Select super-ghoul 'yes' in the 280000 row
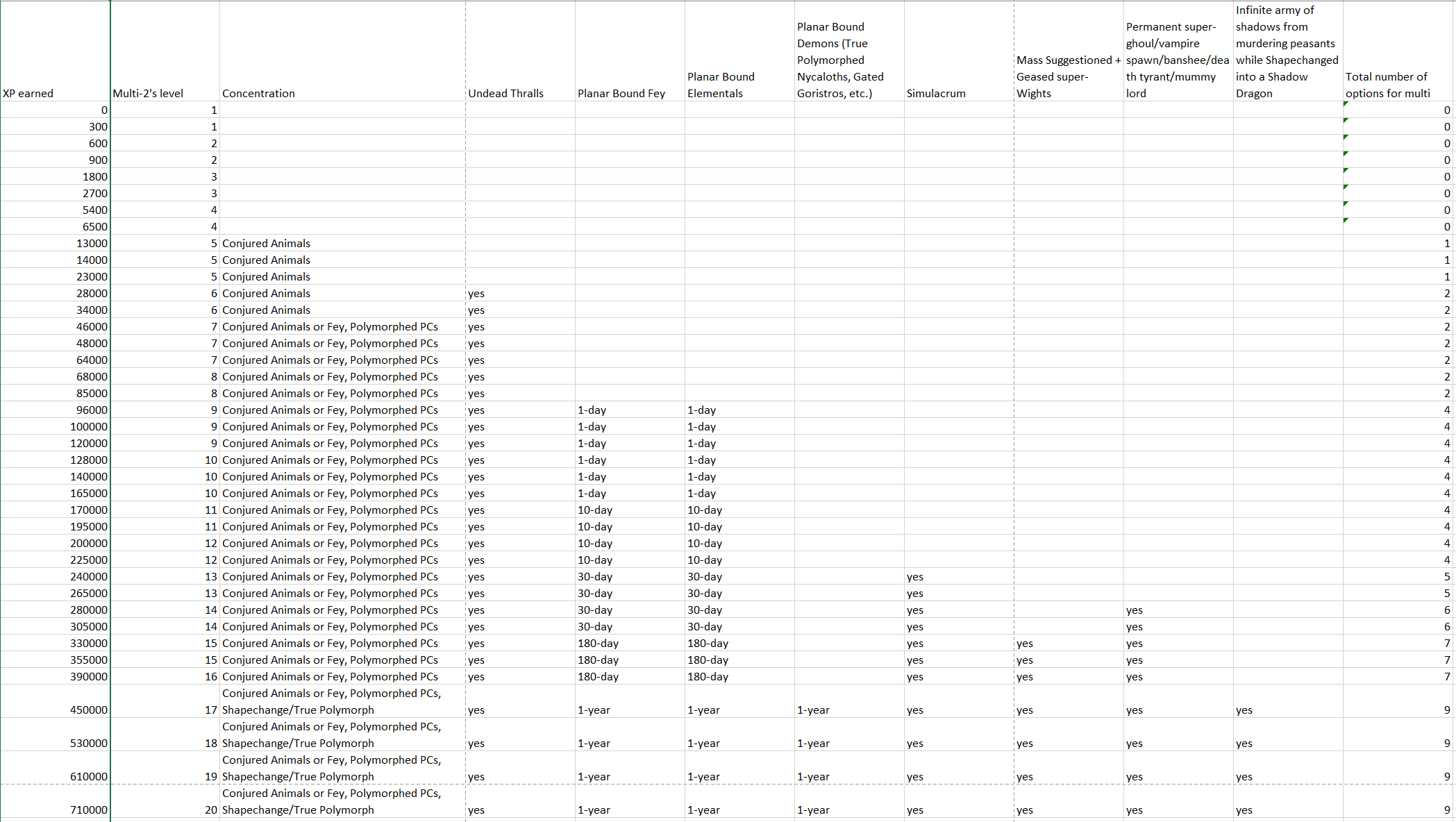 pos(1178,610)
